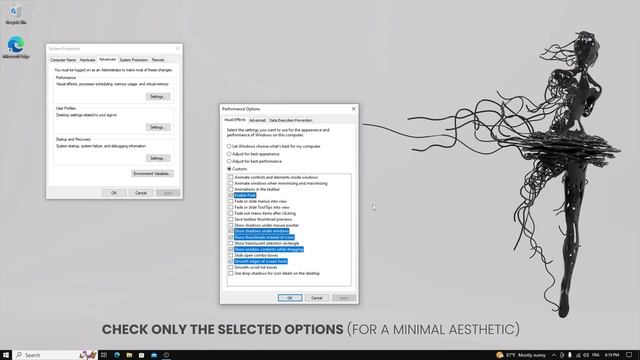This screenshot has width=640, height=360.
Task: Open the Settings gear taskbar icon
Action: pyautogui.click(x=166, y=355)
